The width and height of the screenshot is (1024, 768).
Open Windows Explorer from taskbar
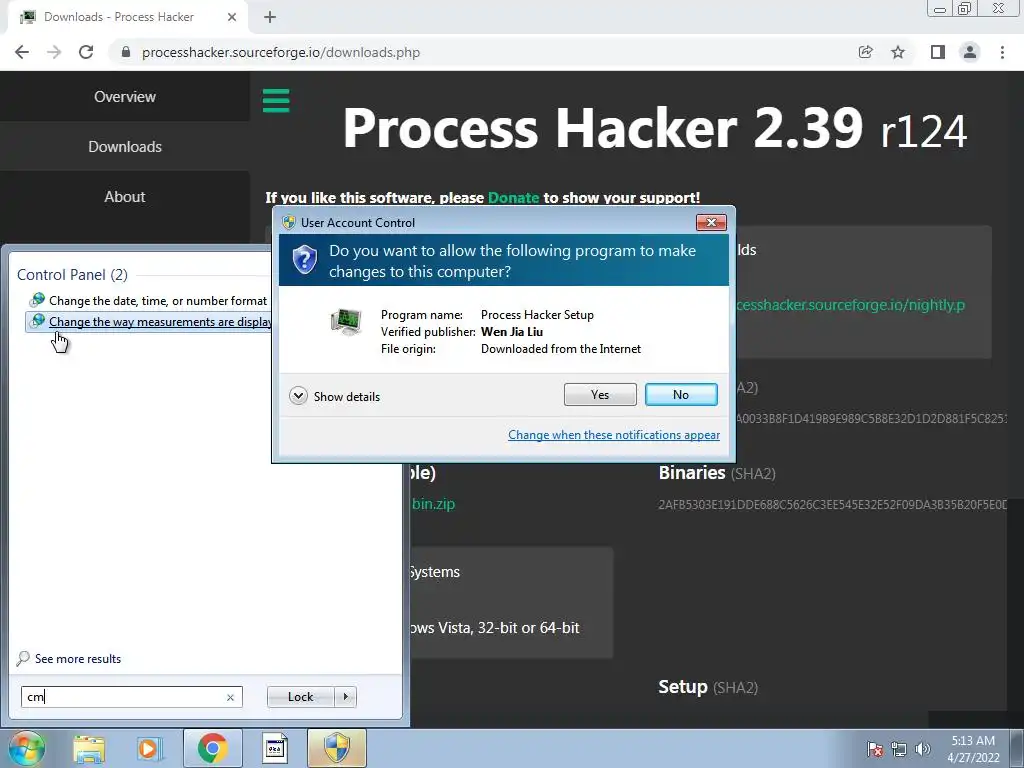pyautogui.click(x=89, y=748)
